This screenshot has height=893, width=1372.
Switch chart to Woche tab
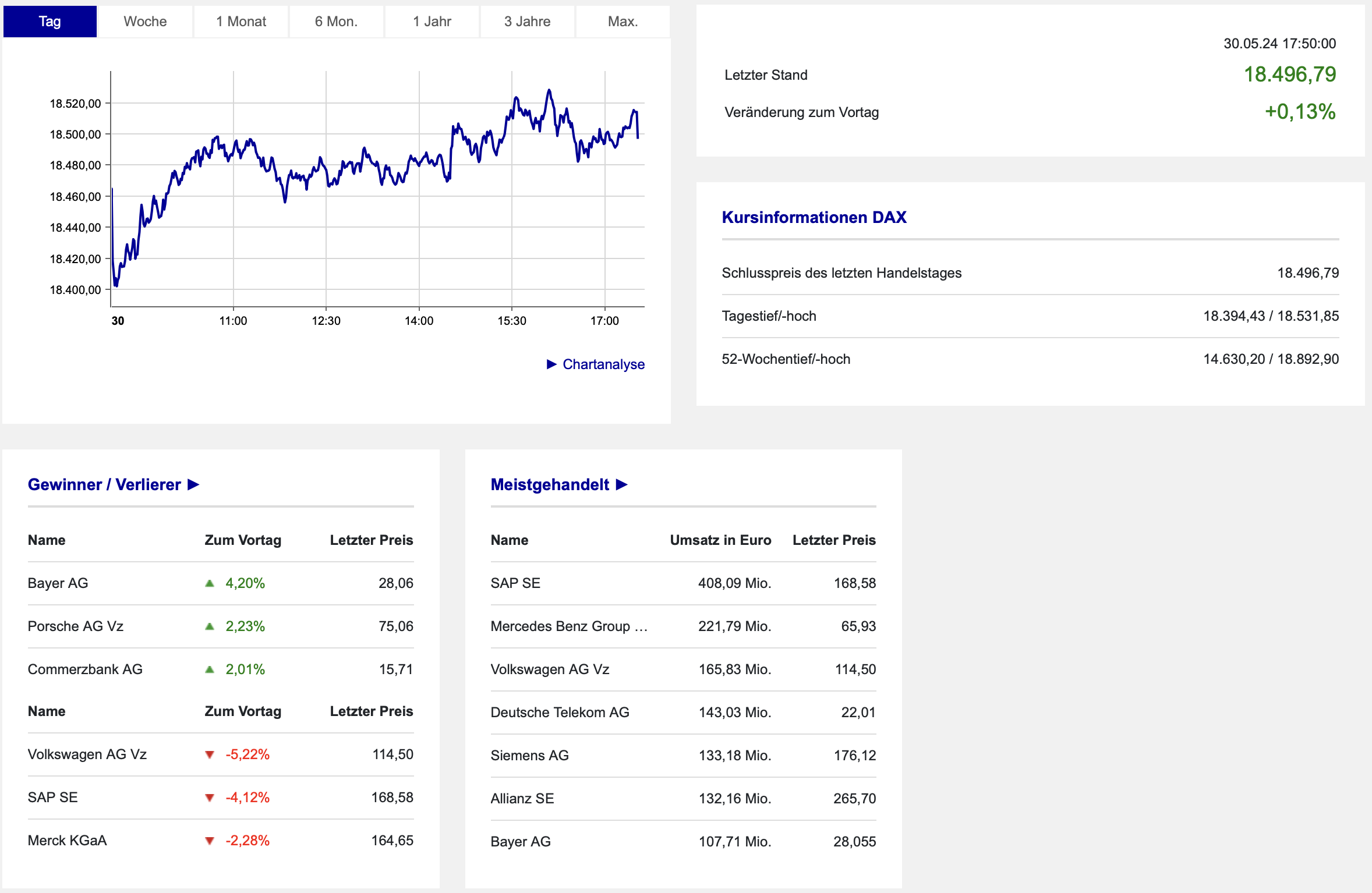click(x=145, y=22)
